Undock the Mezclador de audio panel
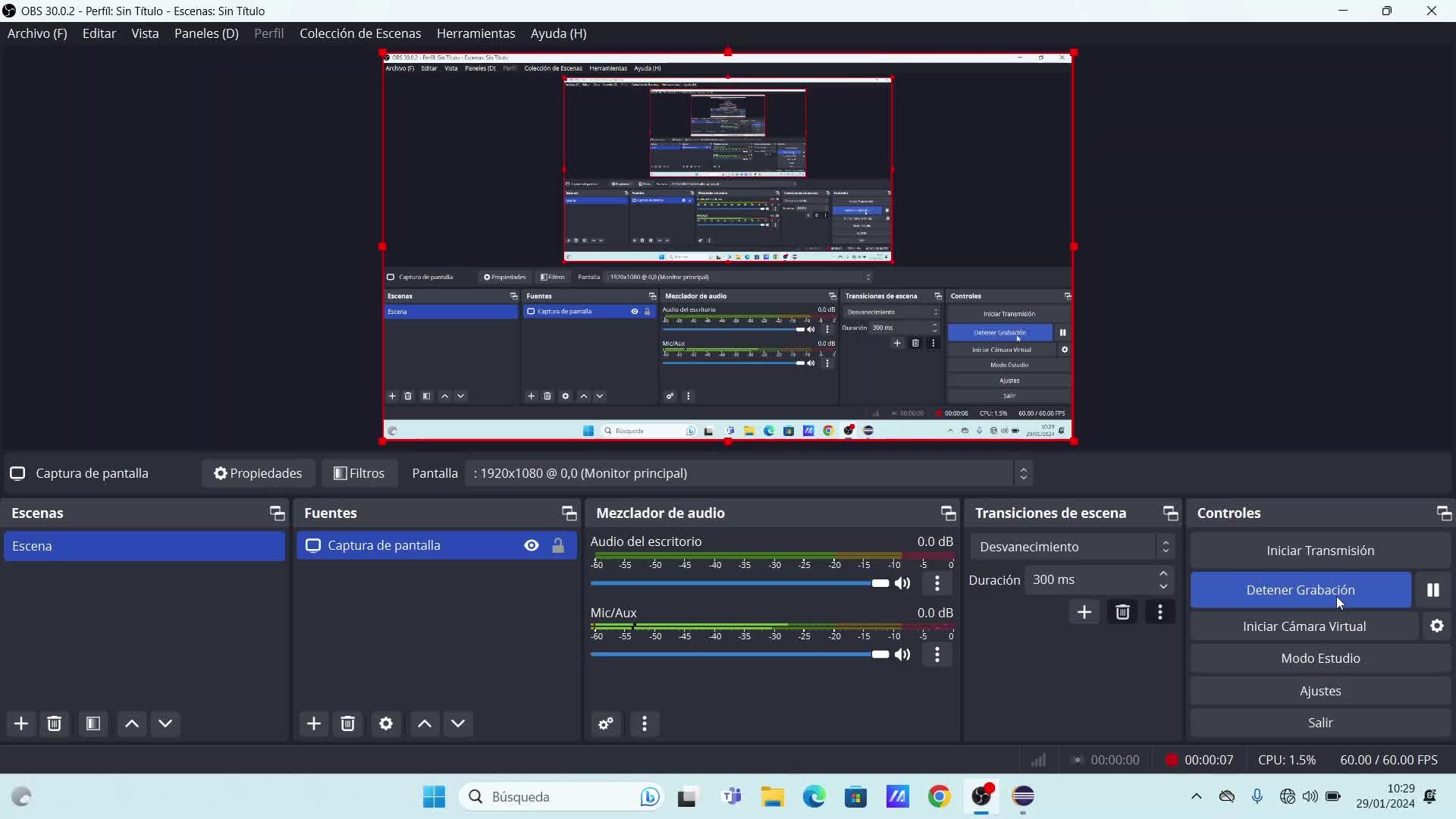The height and width of the screenshot is (819, 1456). click(x=948, y=513)
